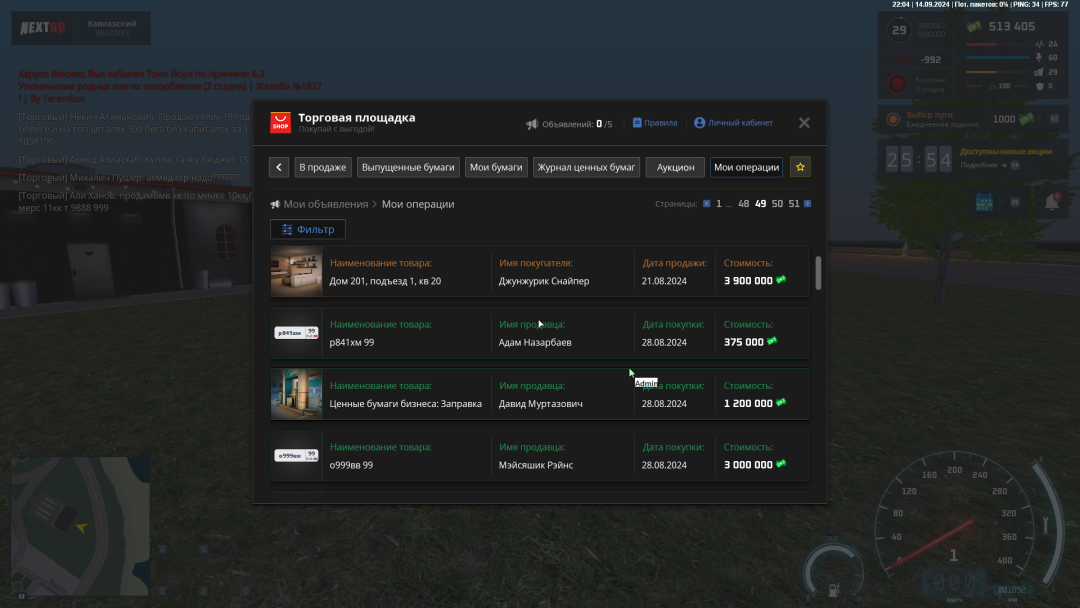Click the 25:54 countdown timer in HUD
The height and width of the screenshot is (608, 1080).
[918, 160]
